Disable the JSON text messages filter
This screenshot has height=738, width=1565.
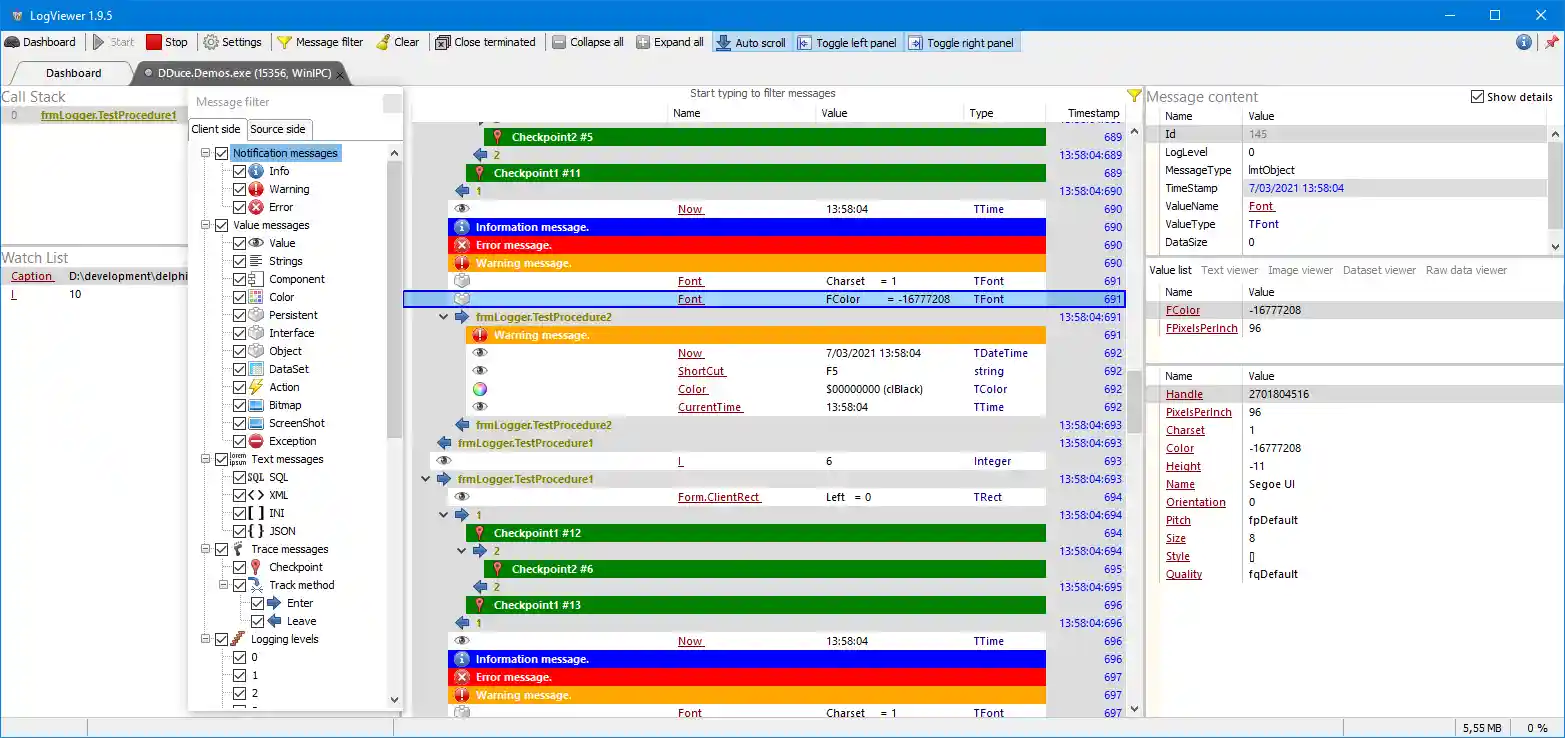pos(239,531)
